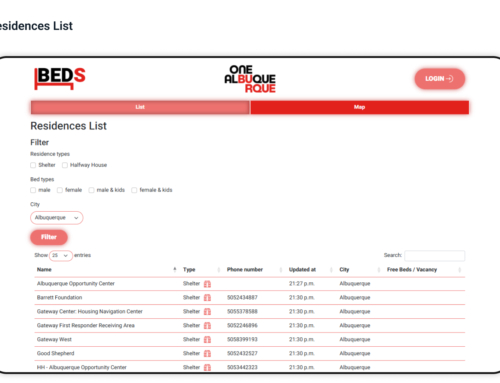
Task: Select Good Shepherd name
Action: (55, 354)
